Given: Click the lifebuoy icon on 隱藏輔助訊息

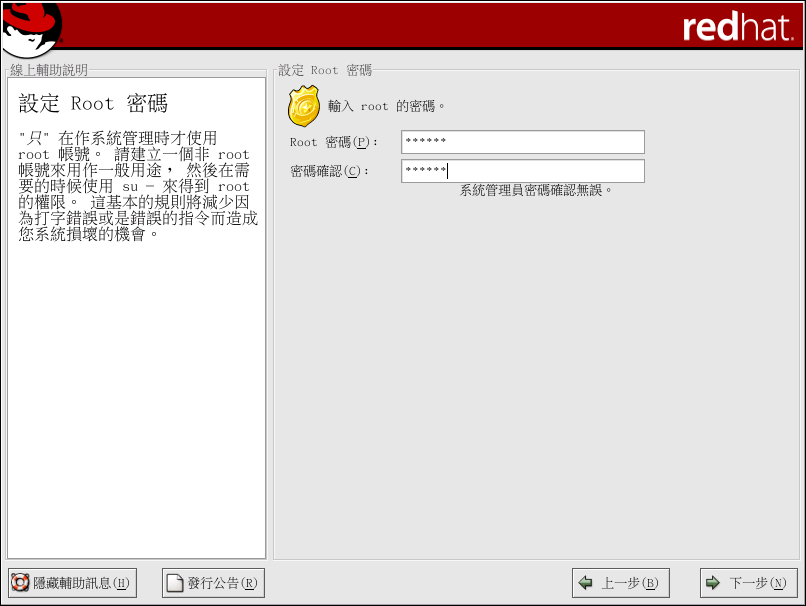Looking at the screenshot, I should click(20, 583).
